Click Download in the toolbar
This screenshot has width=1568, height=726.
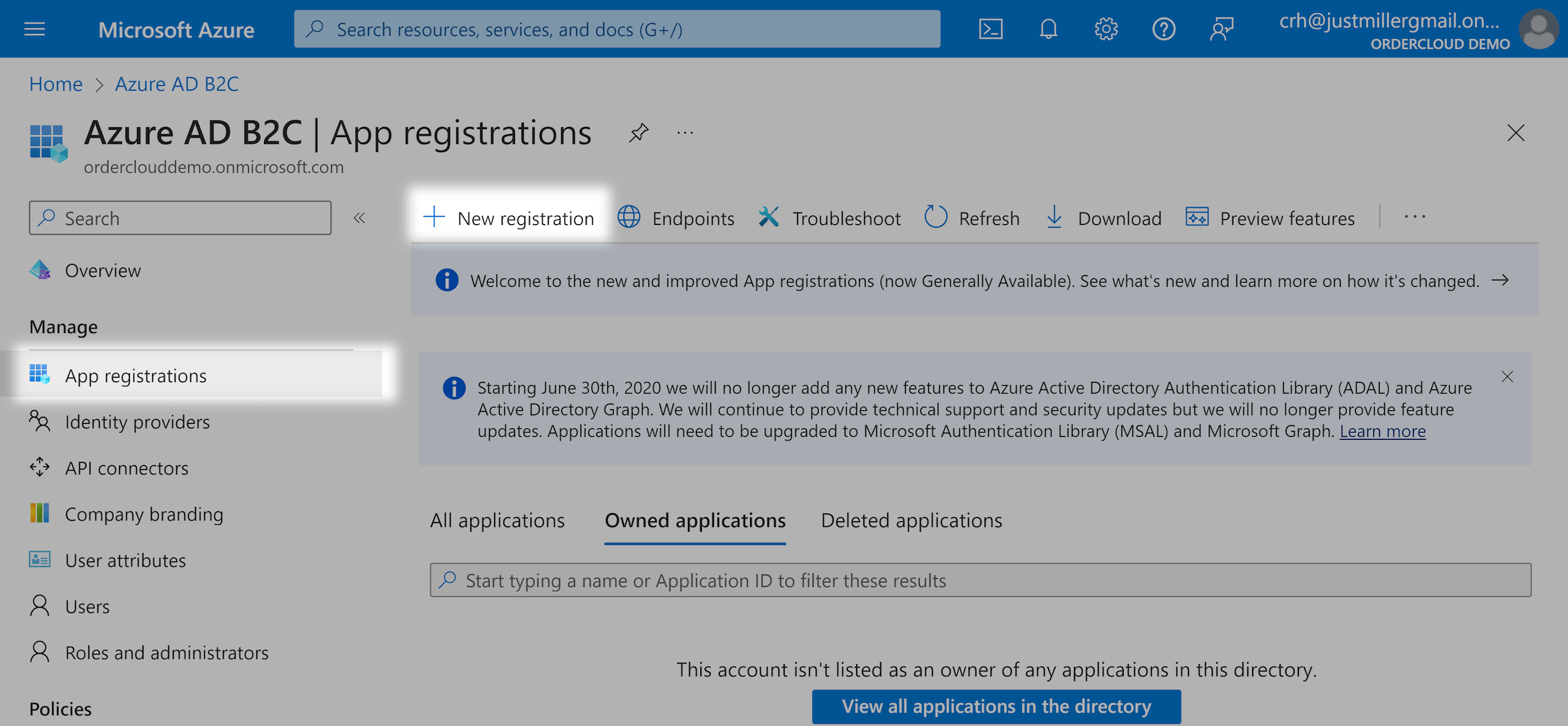click(1104, 218)
